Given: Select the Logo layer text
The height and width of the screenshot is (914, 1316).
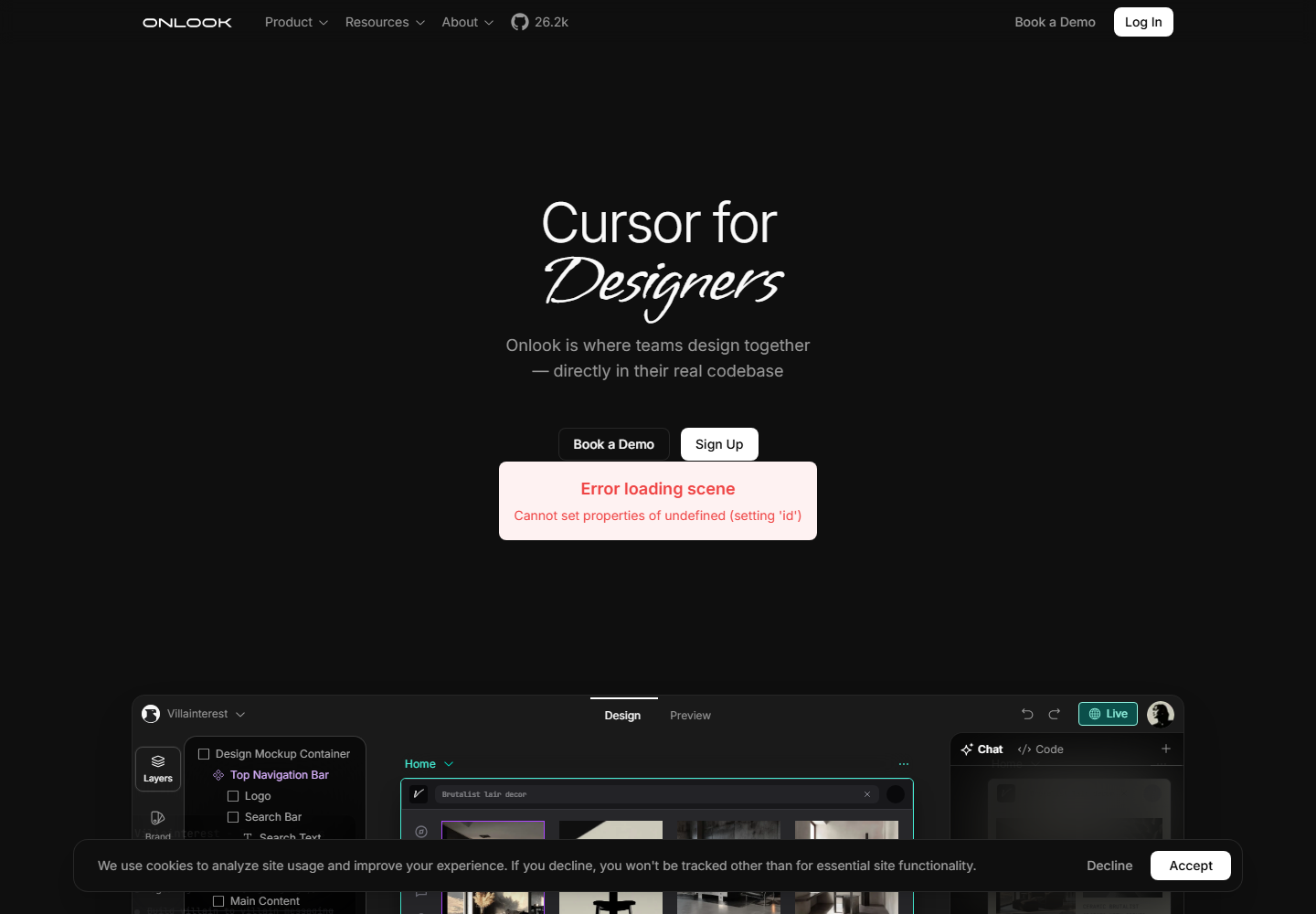Looking at the screenshot, I should pyautogui.click(x=258, y=796).
